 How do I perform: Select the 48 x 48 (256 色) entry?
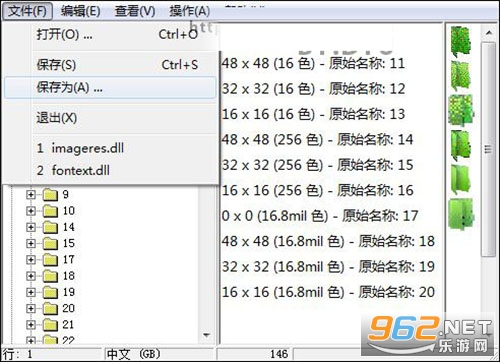click(x=317, y=139)
